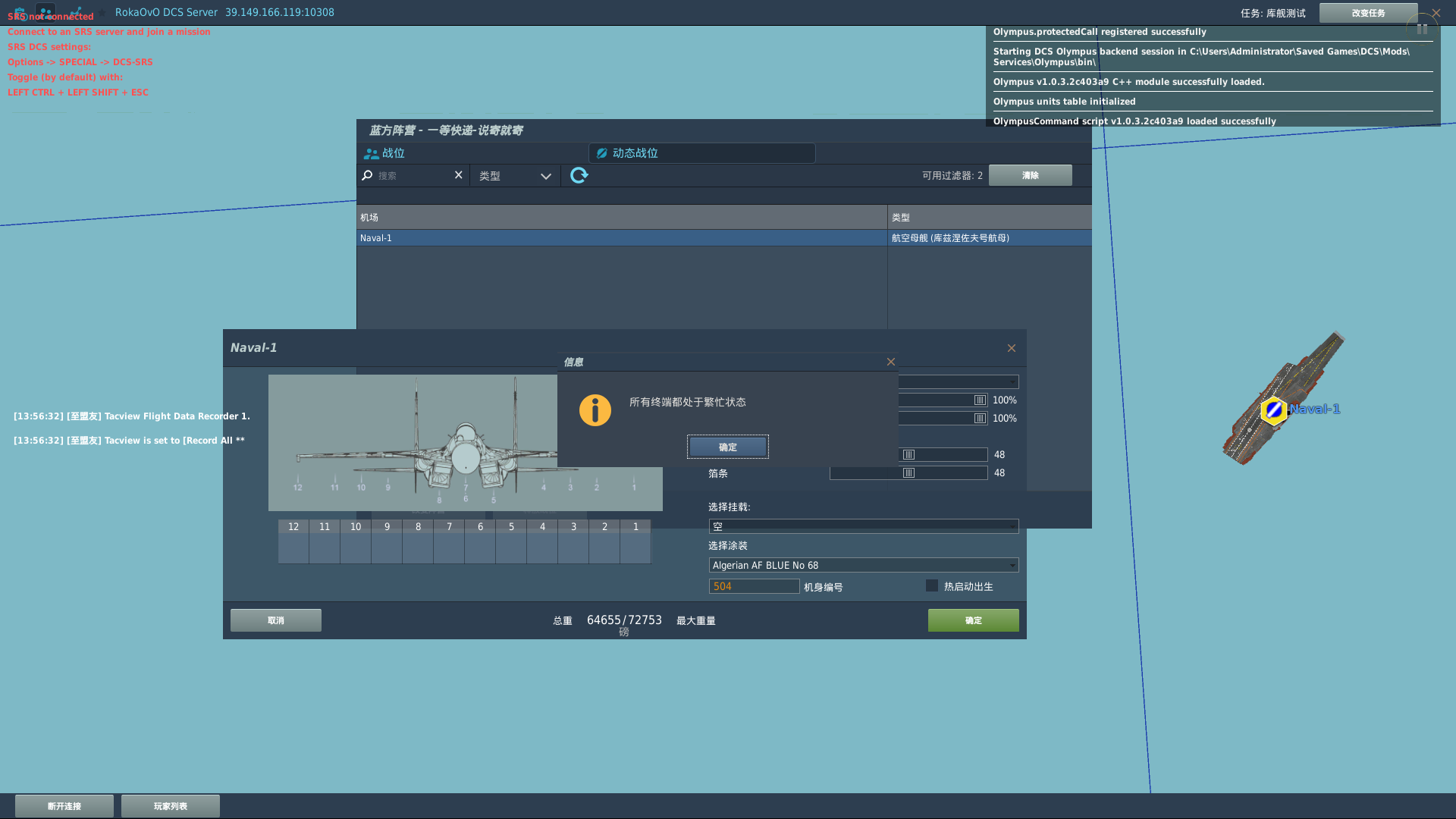The image size is (1456, 819).
Task: Click the 可用过滤器: 2 label
Action: (x=952, y=175)
